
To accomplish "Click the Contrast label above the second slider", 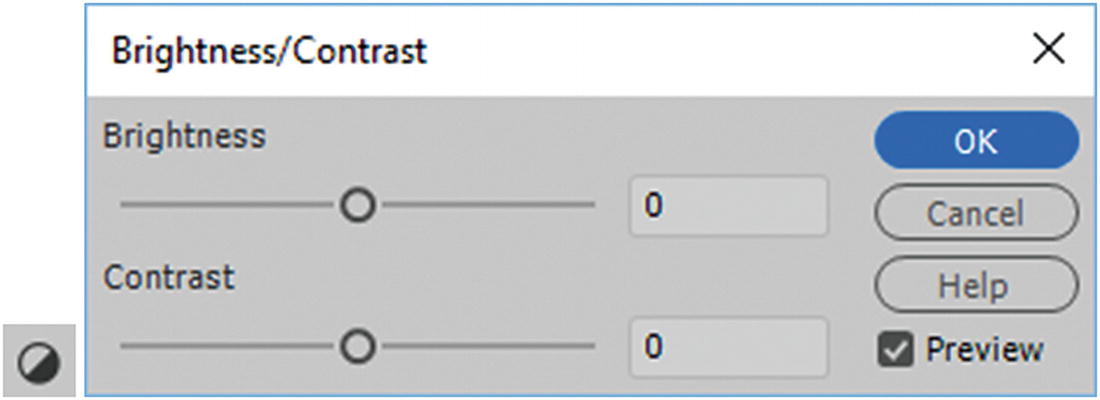I will [x=169, y=277].
